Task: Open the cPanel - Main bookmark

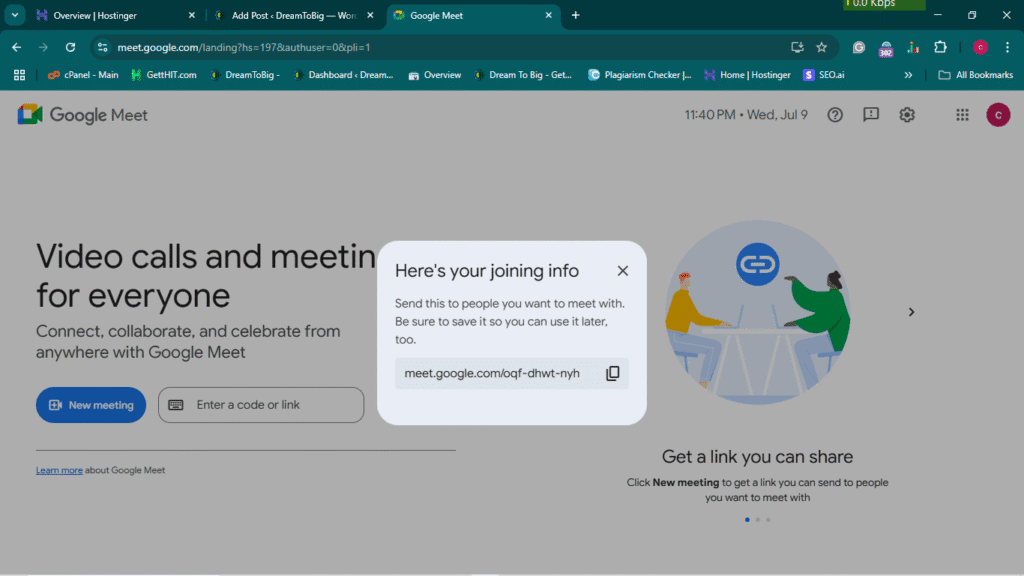Action: point(83,75)
